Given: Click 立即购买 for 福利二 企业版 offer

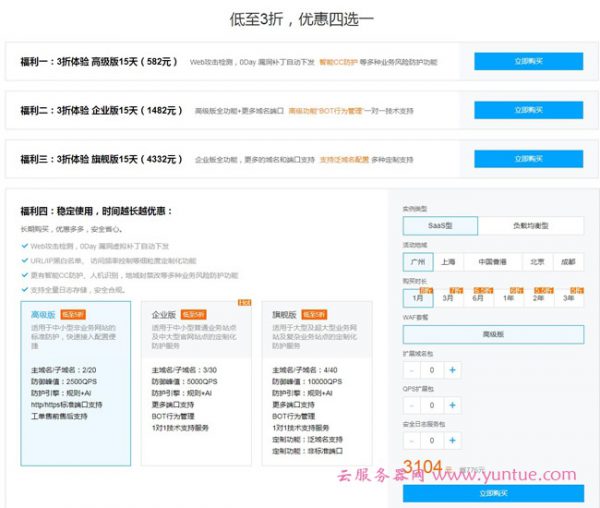Looking at the screenshot, I should 528,109.
